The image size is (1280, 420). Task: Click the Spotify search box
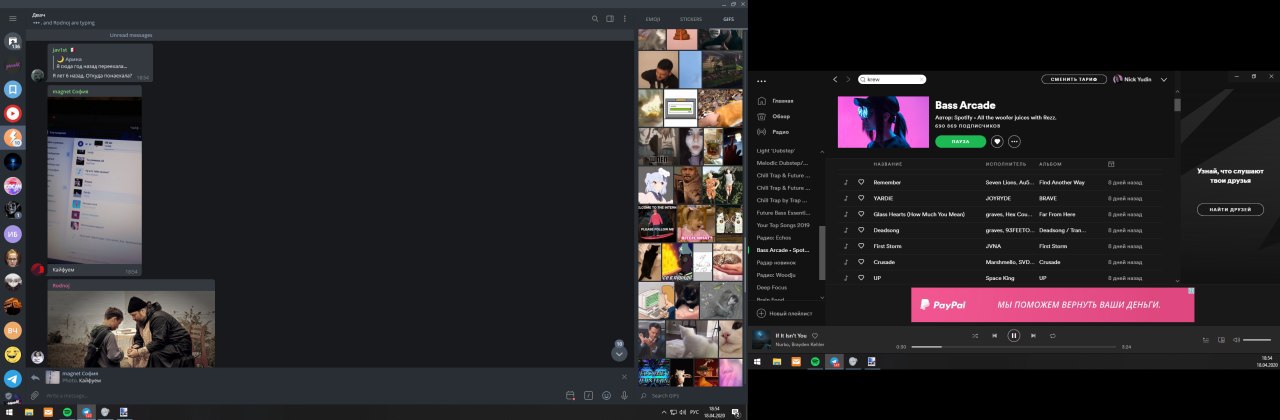coord(892,79)
